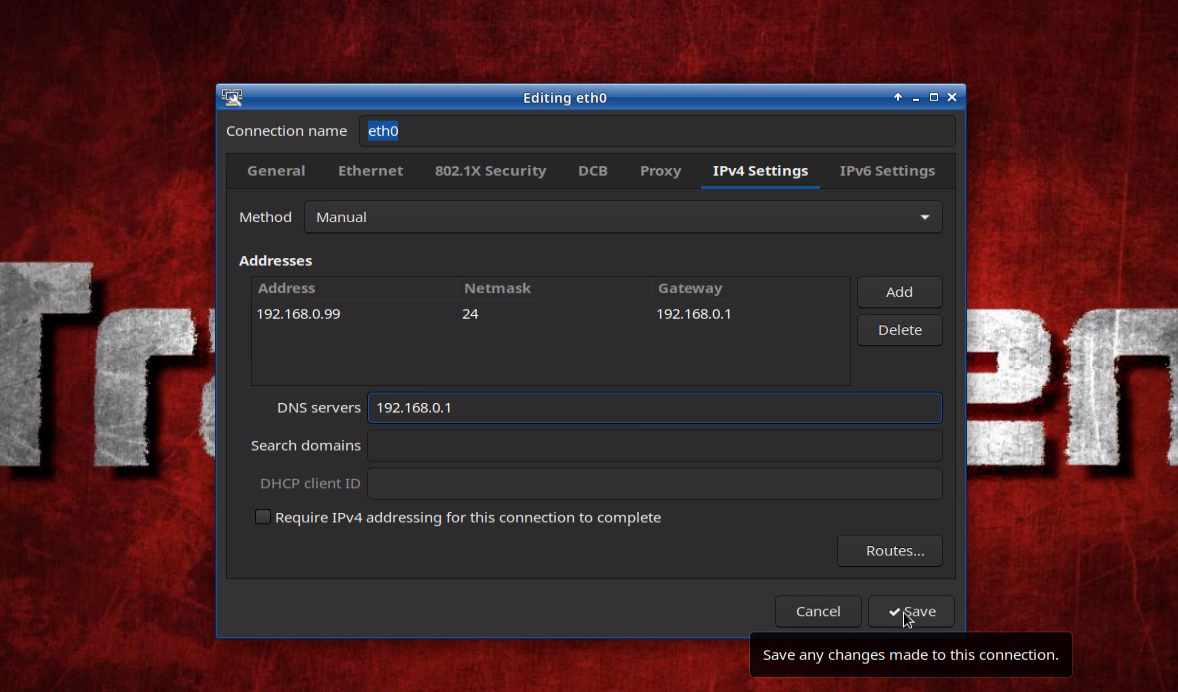Go to the 802.1X Security tab
This screenshot has height=692, width=1178.
coord(490,171)
